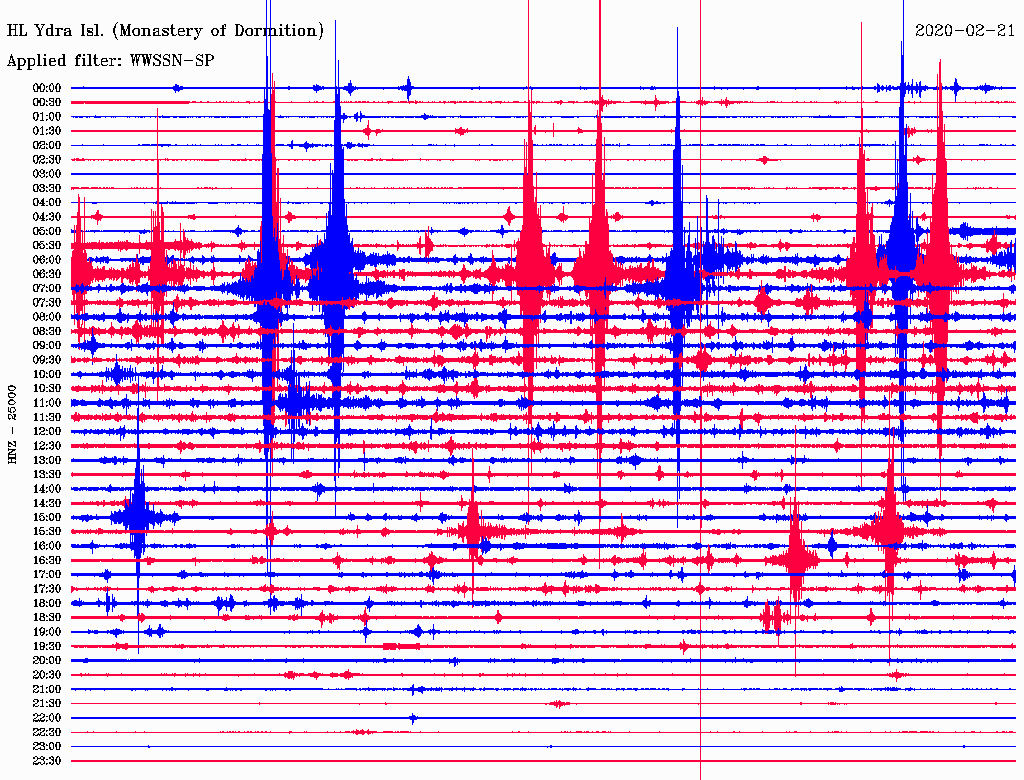Select the 12:00 time row label
Screen dimensions: 1024x780
[x=47, y=431]
